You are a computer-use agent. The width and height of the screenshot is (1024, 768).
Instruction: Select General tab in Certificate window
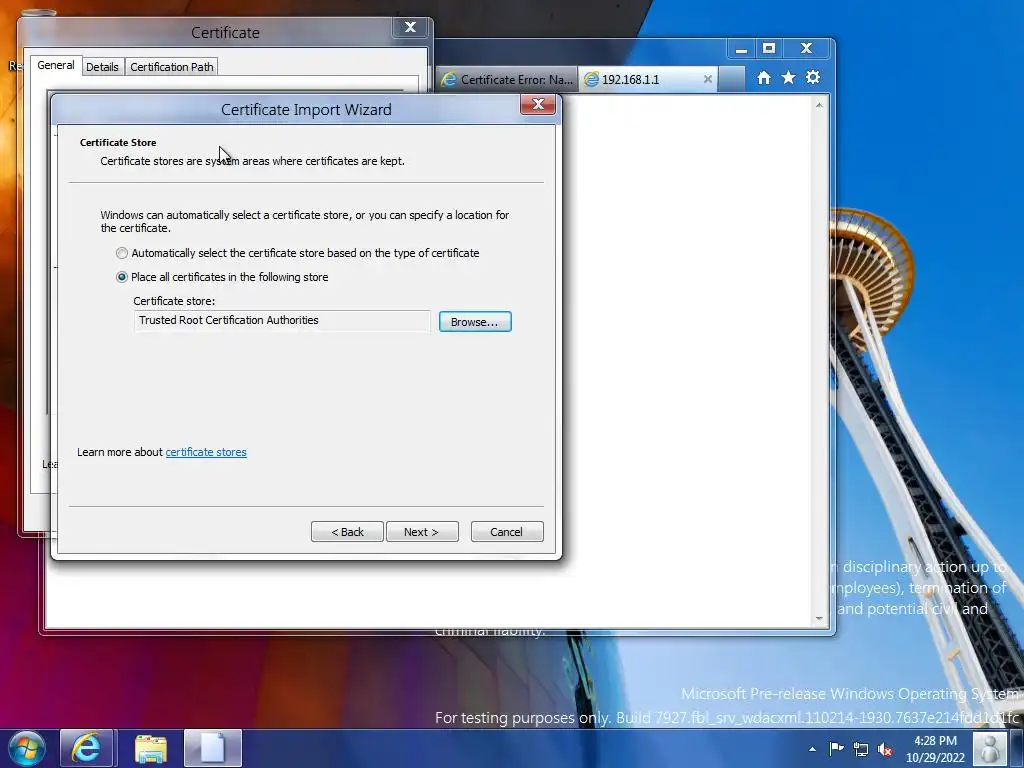click(56, 65)
